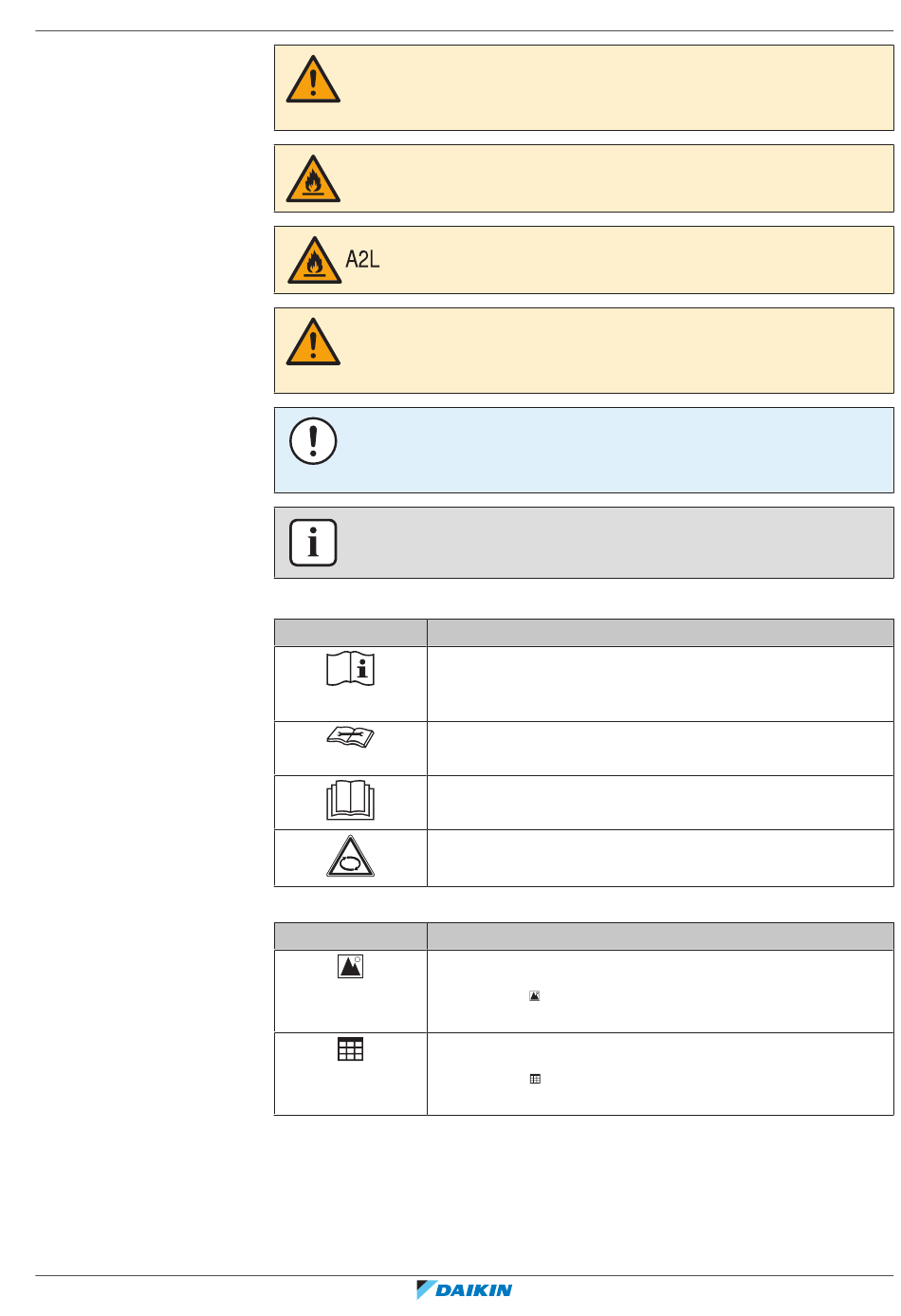Click the flame triangle beside the A2L text
Image resolution: width=901 pixels, height=1316 pixels.
point(314,260)
